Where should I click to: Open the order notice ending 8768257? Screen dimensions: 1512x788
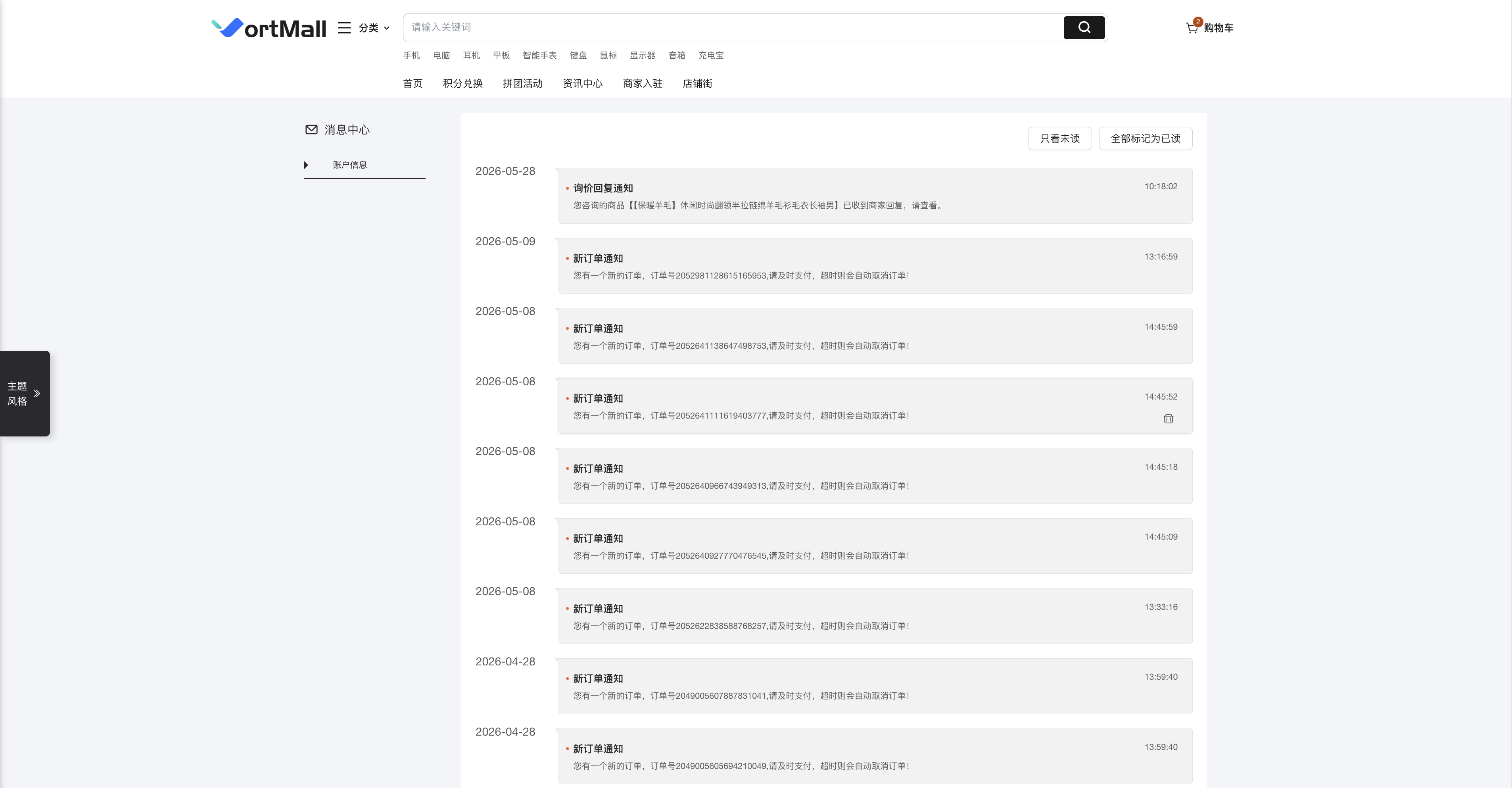[x=875, y=616]
